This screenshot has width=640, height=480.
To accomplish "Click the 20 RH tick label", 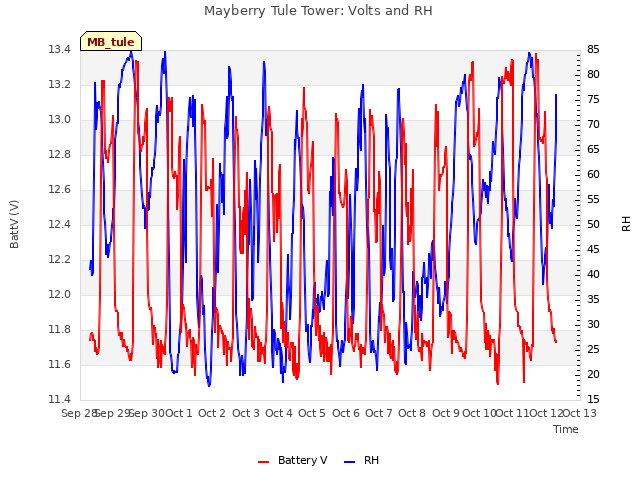I will (x=593, y=374).
